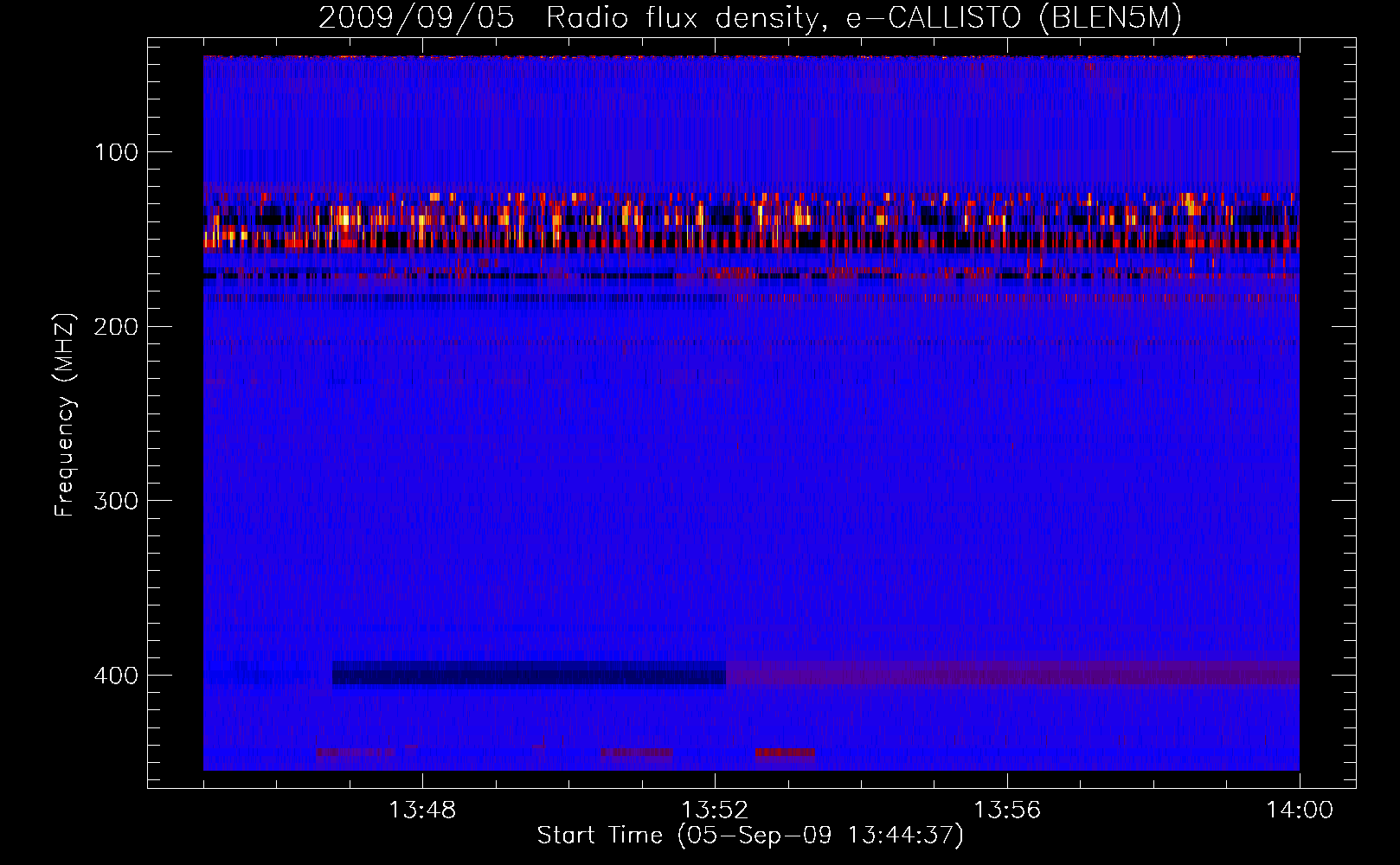This screenshot has height=865, width=1400.
Task: Click the date '2009/09/05' in the title
Action: click(416, 18)
